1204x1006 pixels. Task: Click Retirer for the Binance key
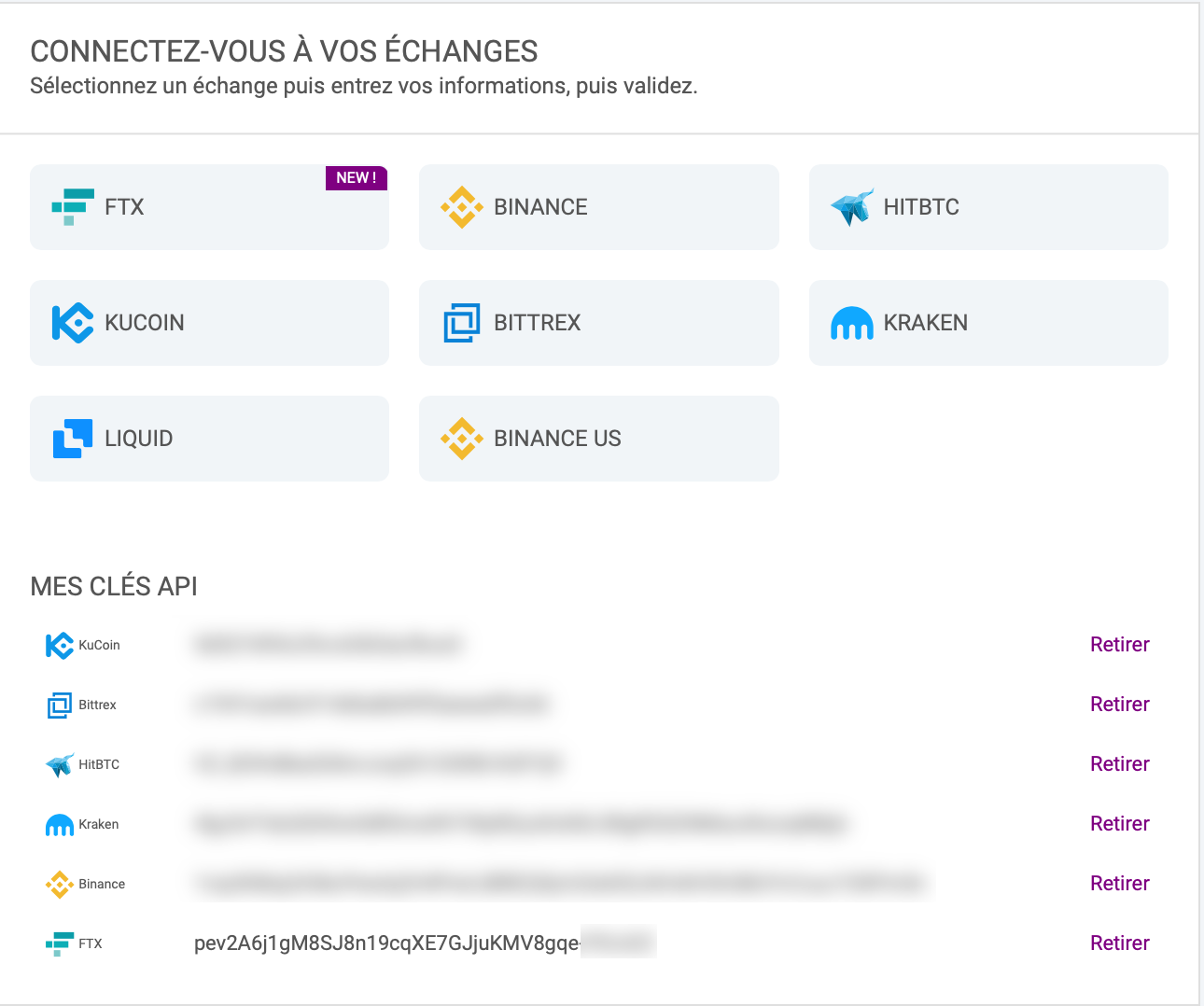(1120, 884)
